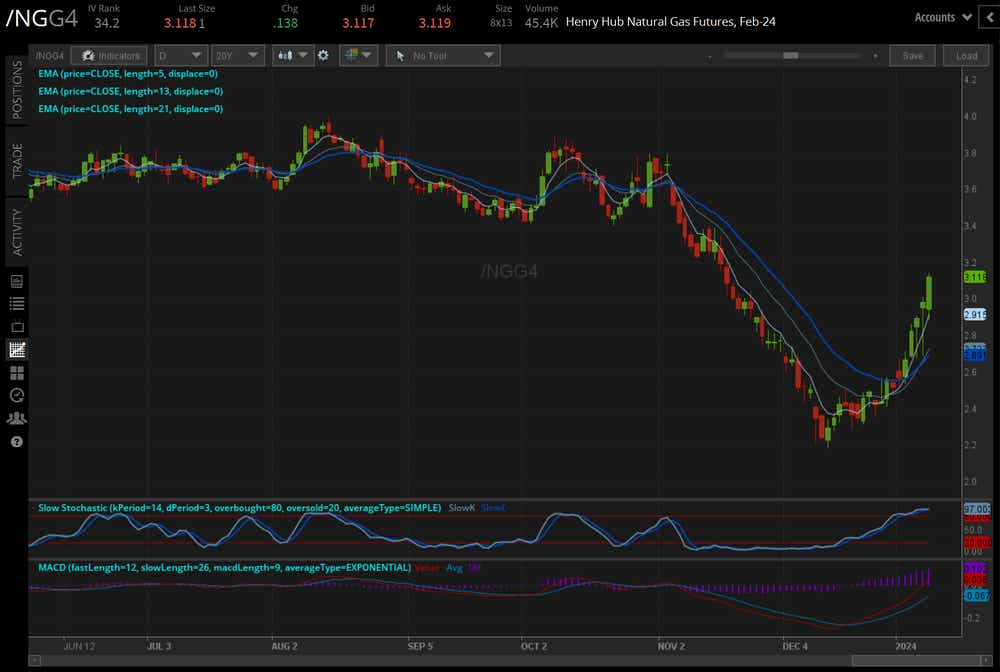The width and height of the screenshot is (1000, 672).
Task: Open the No Tool drawing selector
Action: pyautogui.click(x=441, y=56)
